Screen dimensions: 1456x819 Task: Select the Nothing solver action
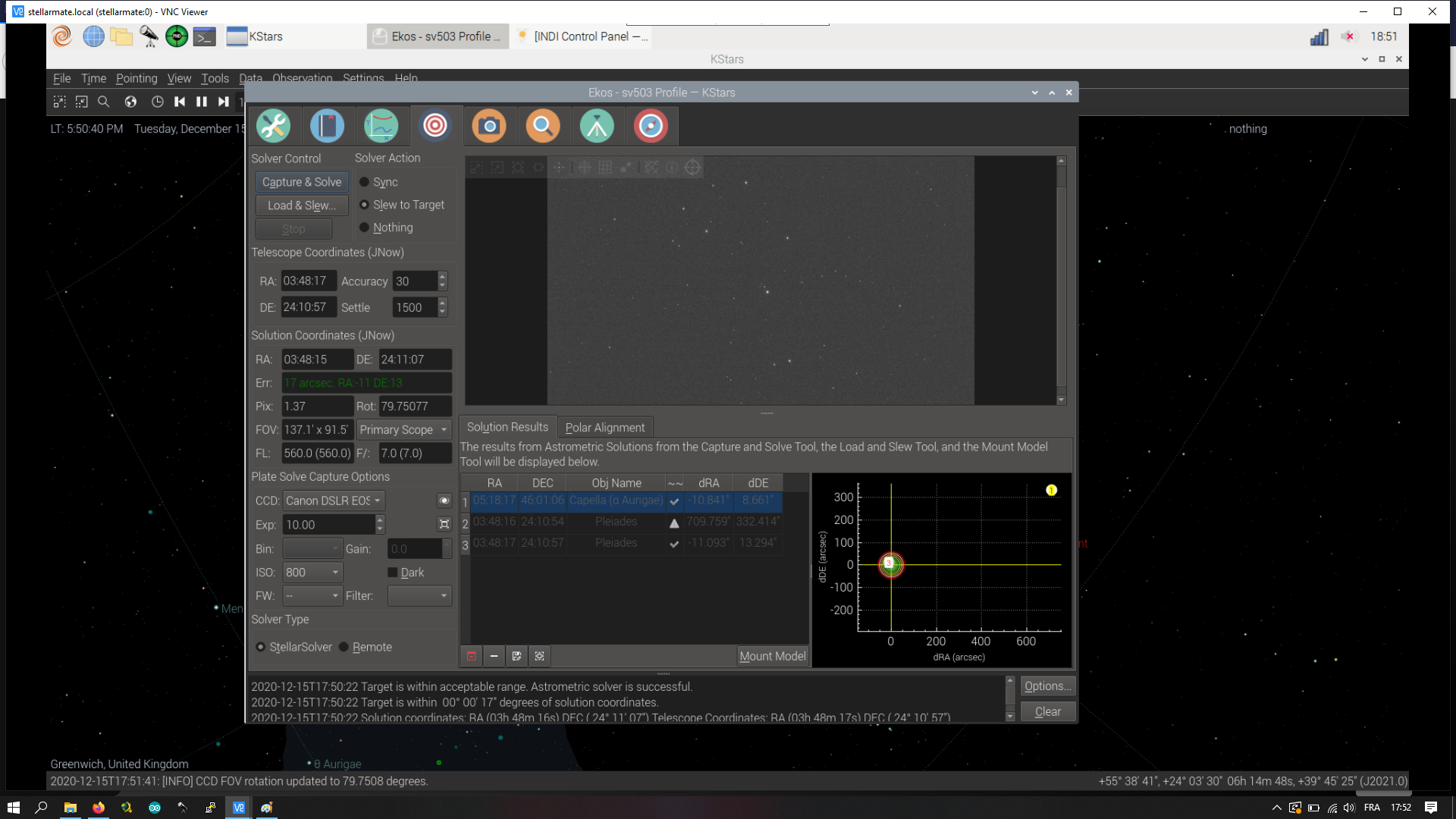386,227
